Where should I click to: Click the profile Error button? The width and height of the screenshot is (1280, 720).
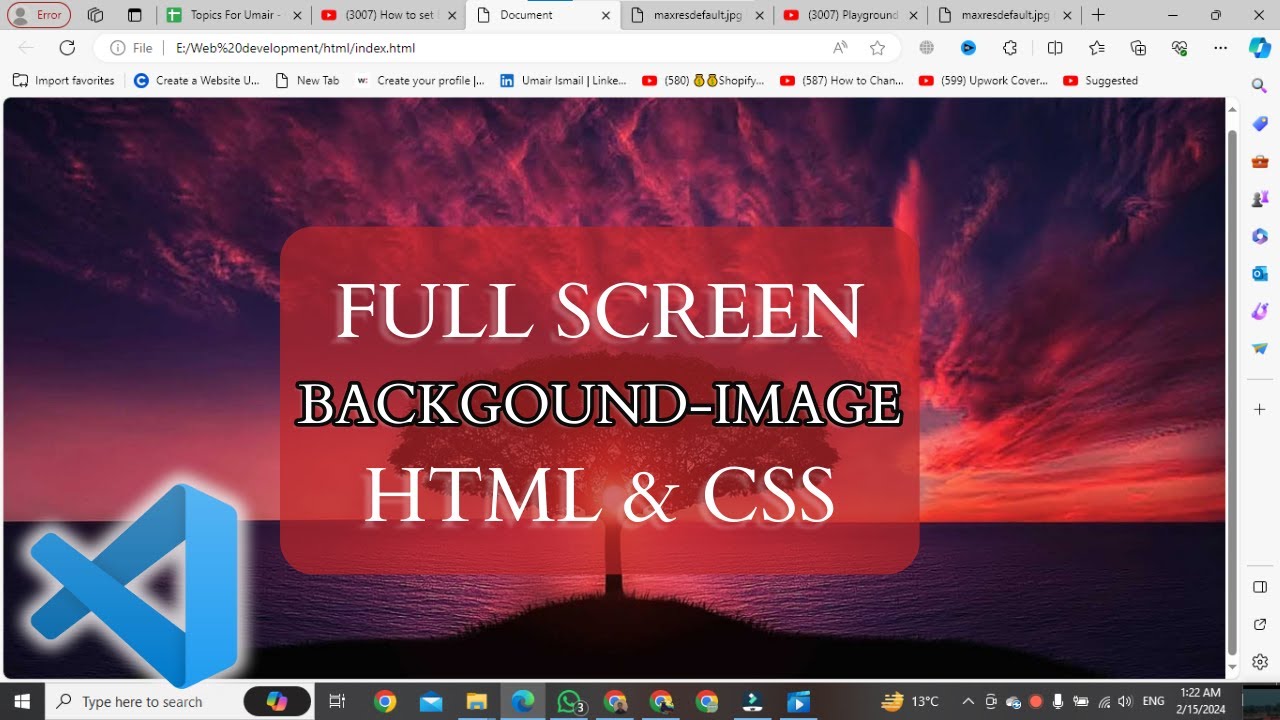pos(39,15)
